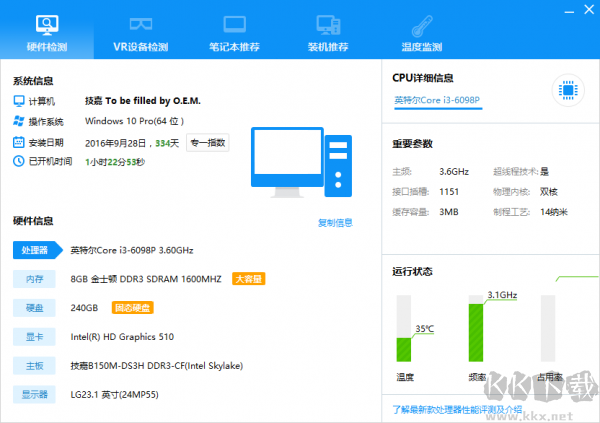Click the monitor magnifier icon above 硬件检测
The width and height of the screenshot is (600, 423).
coord(47,24)
